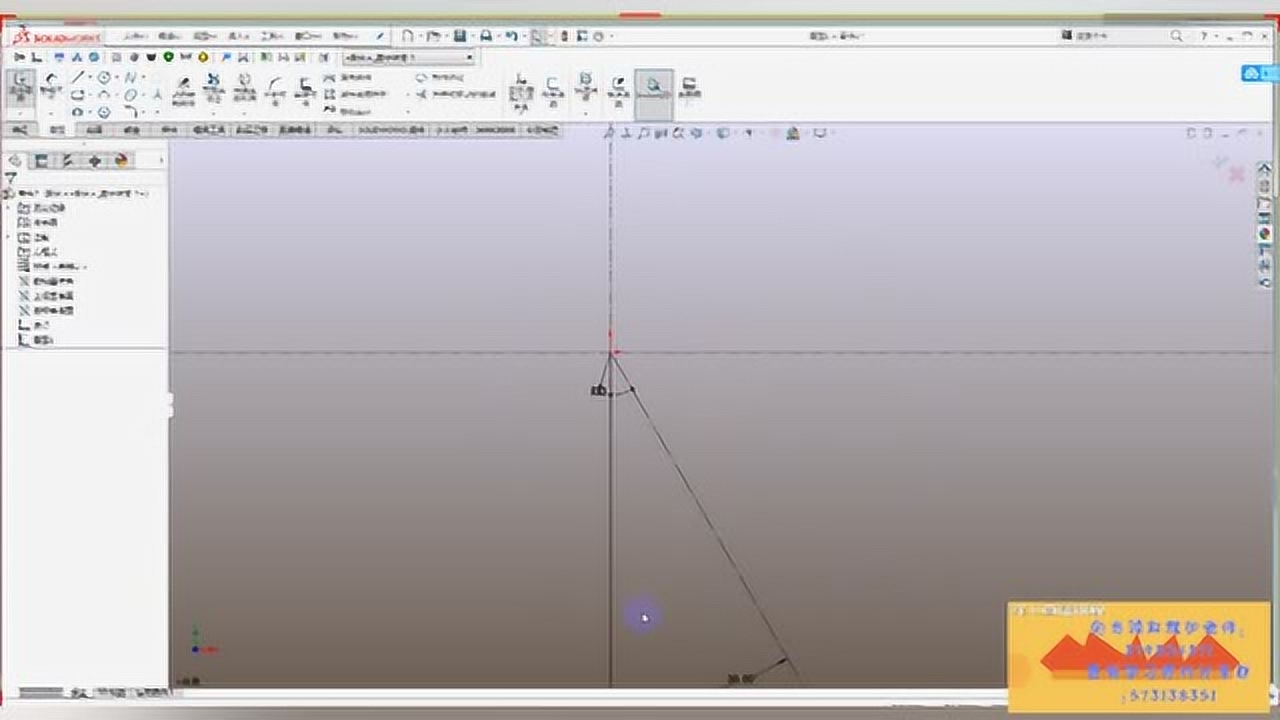Viewport: 1280px width, 720px height.
Task: Cancel the sketch with the red X in the corner
Action: coord(1237,174)
